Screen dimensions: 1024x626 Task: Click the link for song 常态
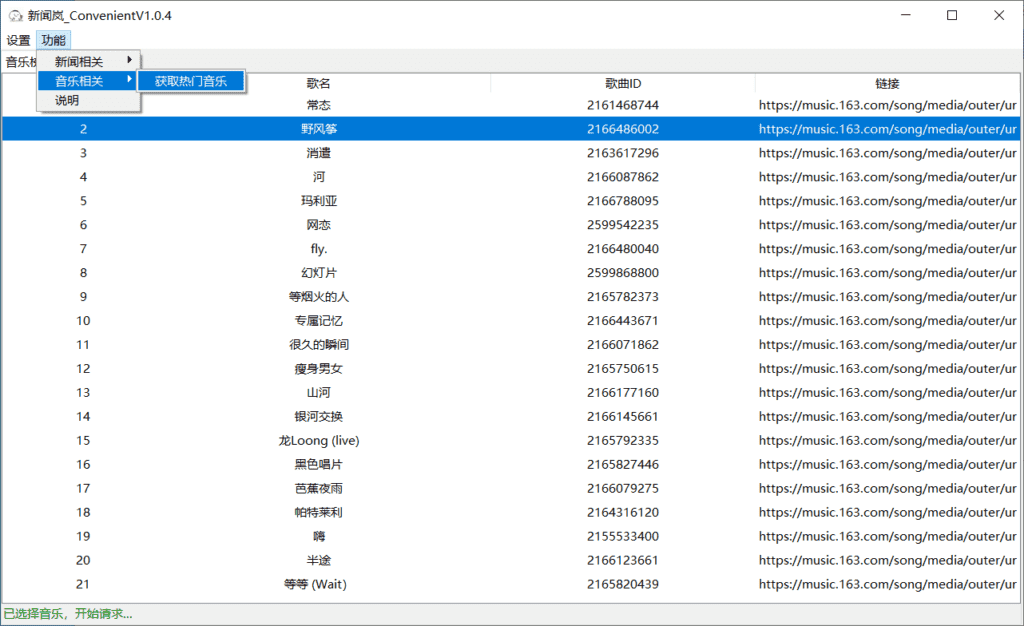click(x=887, y=105)
